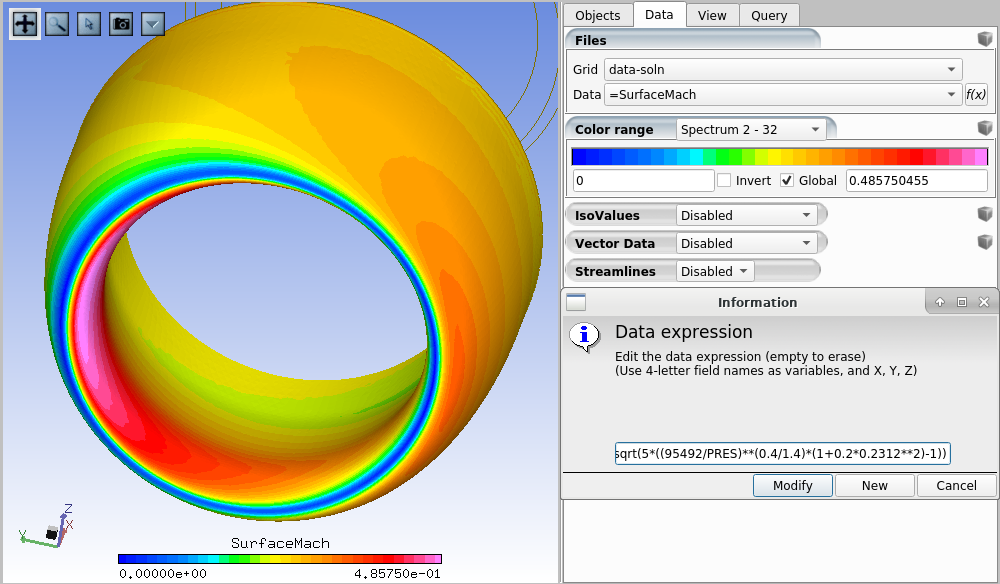The image size is (1000, 584).
Task: Click the cube icon beside Files
Action: coord(985,40)
